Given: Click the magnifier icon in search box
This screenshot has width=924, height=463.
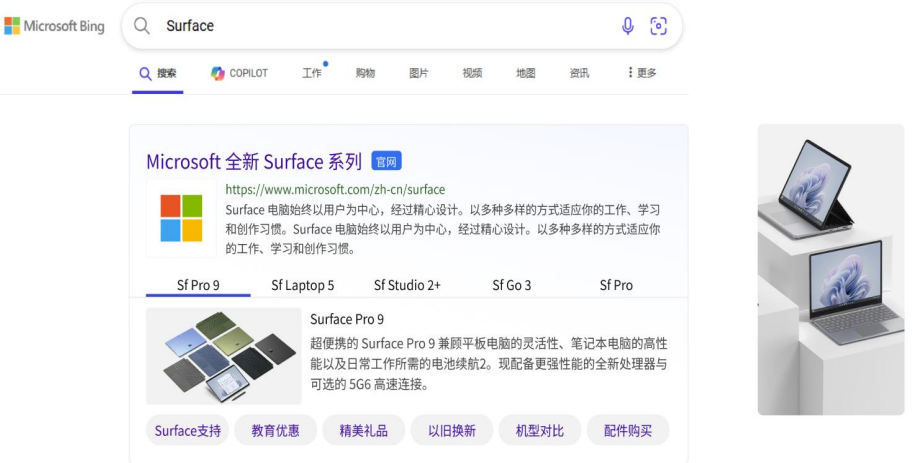Looking at the screenshot, I should coord(141,25).
